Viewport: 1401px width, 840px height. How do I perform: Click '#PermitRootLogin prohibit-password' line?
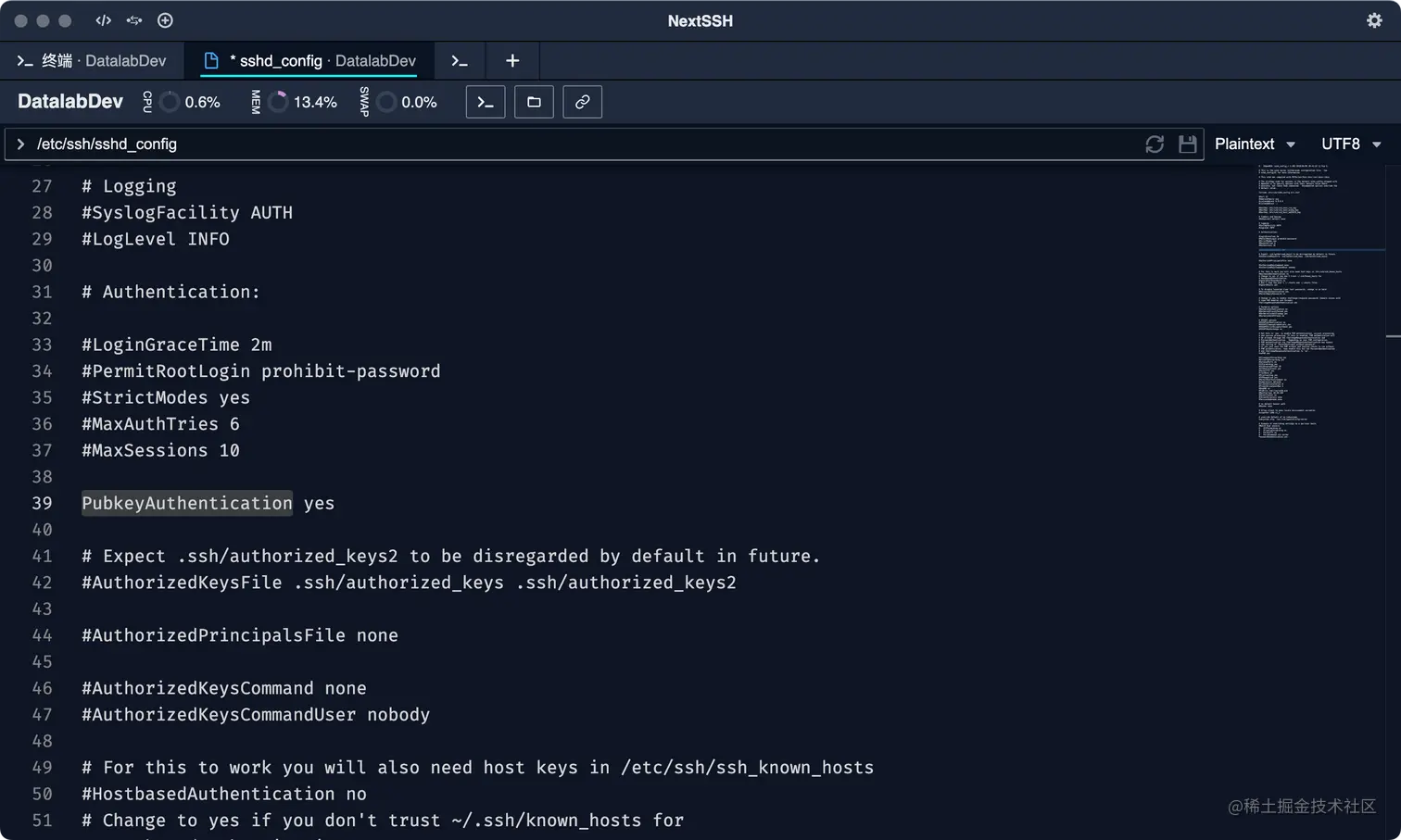[261, 371]
